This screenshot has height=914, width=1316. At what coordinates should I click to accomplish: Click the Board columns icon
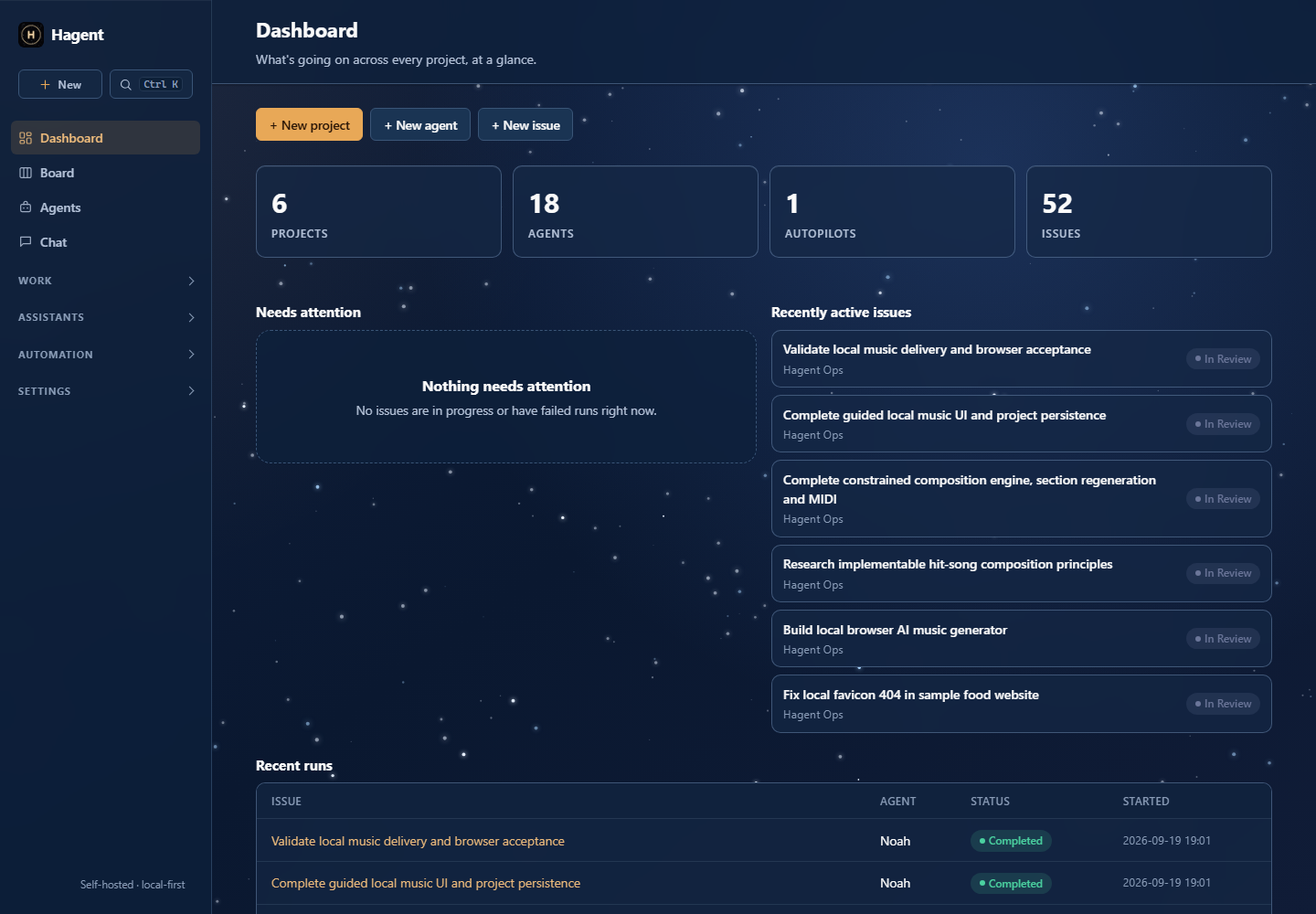tap(26, 173)
